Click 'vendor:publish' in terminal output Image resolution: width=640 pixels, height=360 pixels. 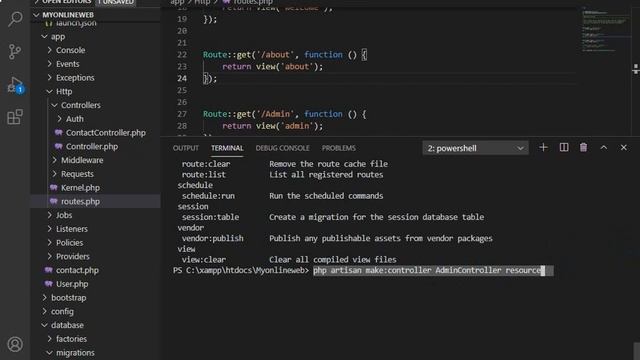212,238
